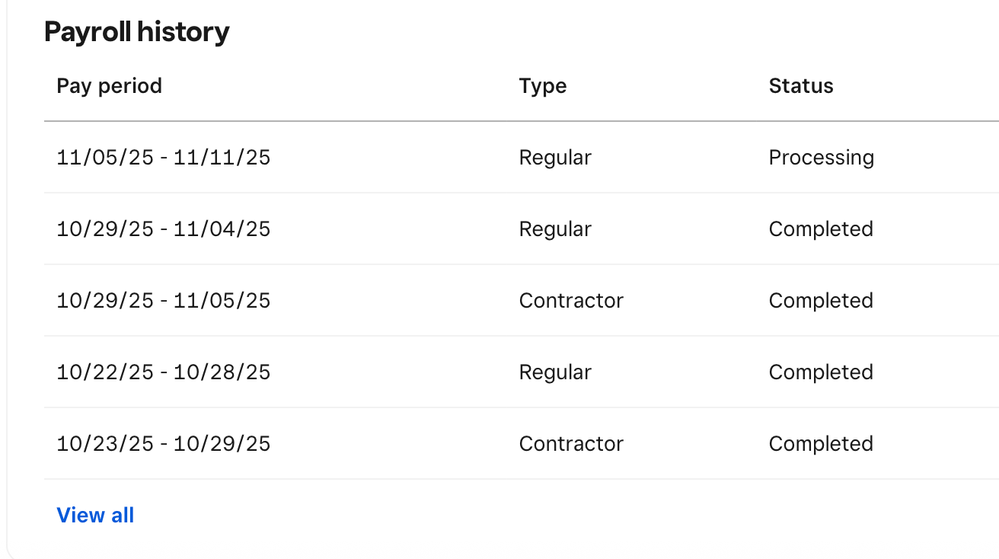The height and width of the screenshot is (559, 999).
Task: Select Contractor type for 10/23/25 - 10/29/25
Action: 571,444
